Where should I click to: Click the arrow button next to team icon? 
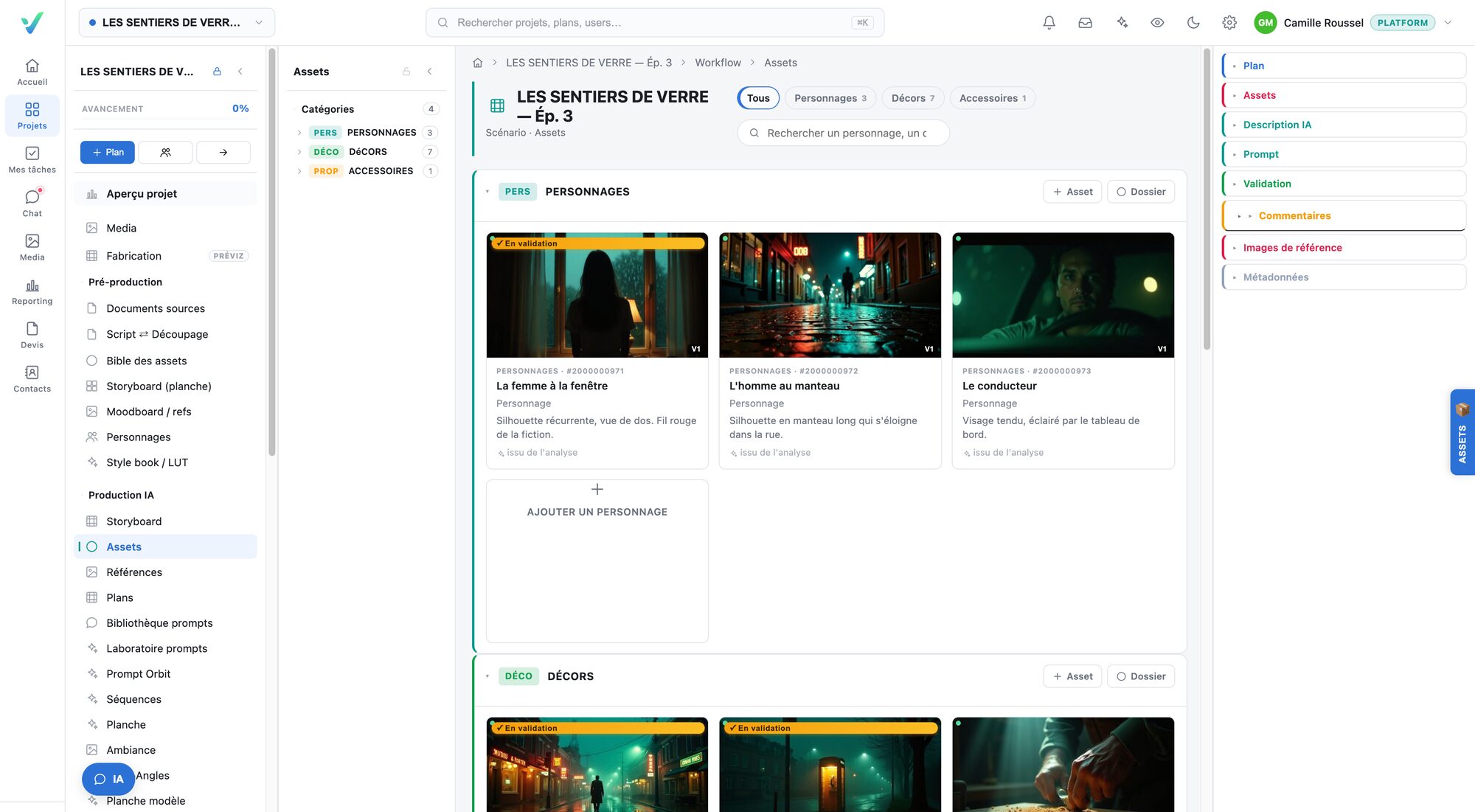[223, 152]
